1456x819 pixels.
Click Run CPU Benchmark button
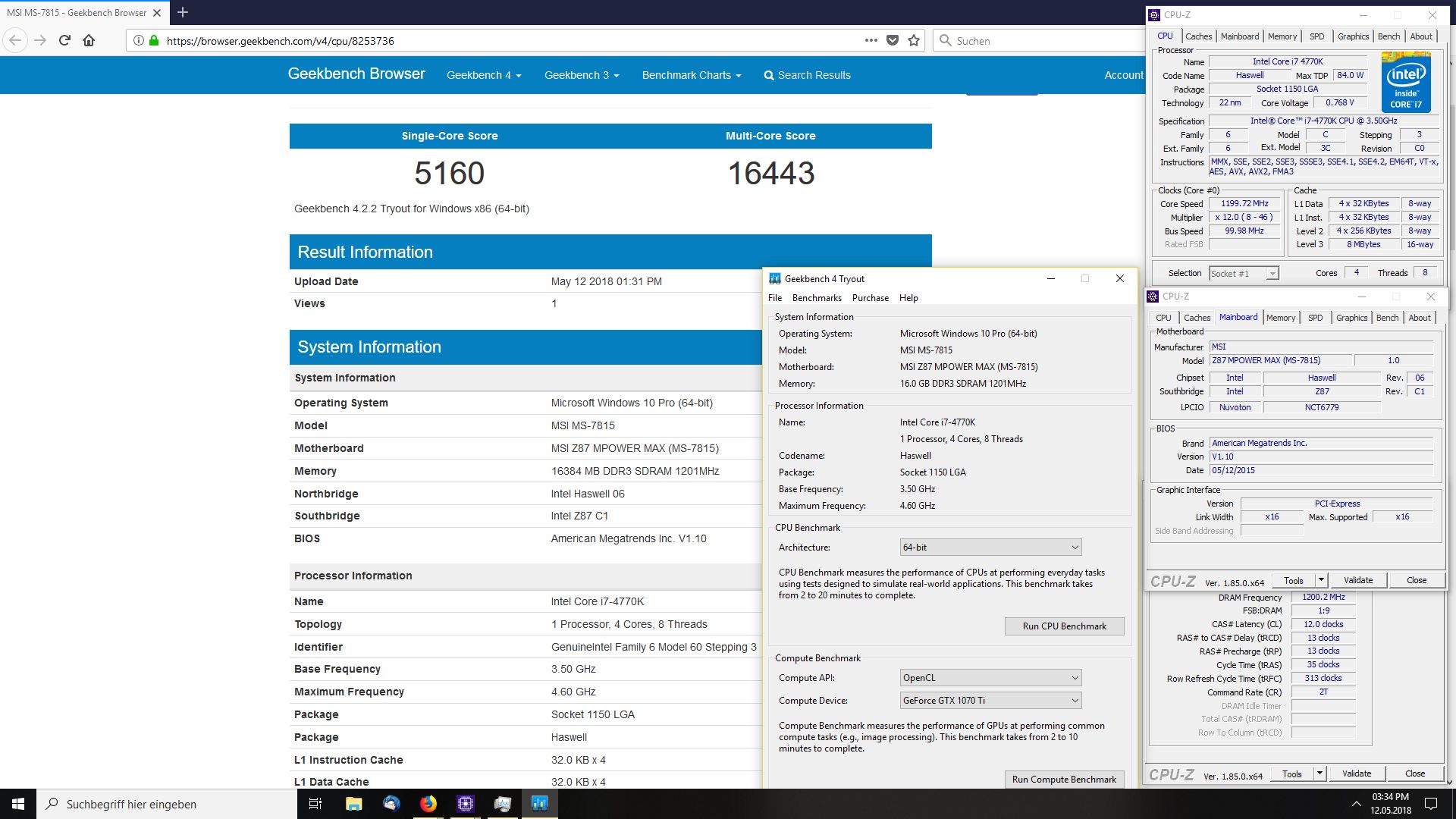[1064, 626]
